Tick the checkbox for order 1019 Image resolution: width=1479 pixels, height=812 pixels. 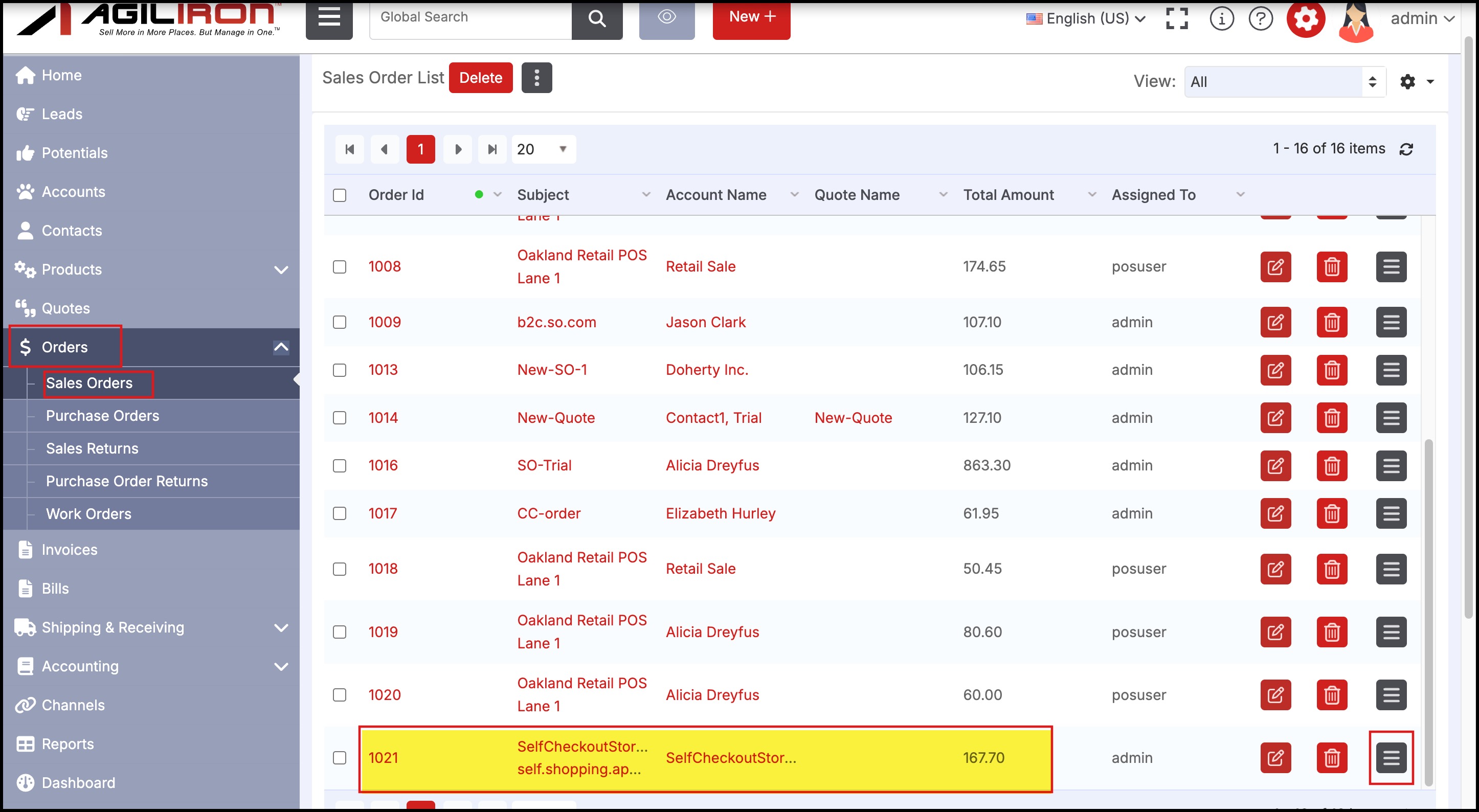coord(340,632)
